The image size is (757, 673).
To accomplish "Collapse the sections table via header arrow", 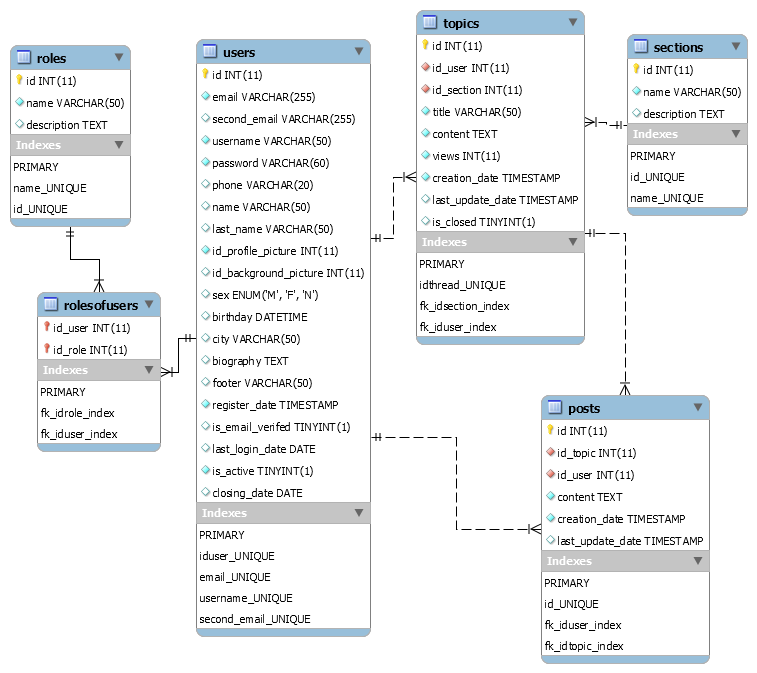I will pyautogui.click(x=736, y=46).
